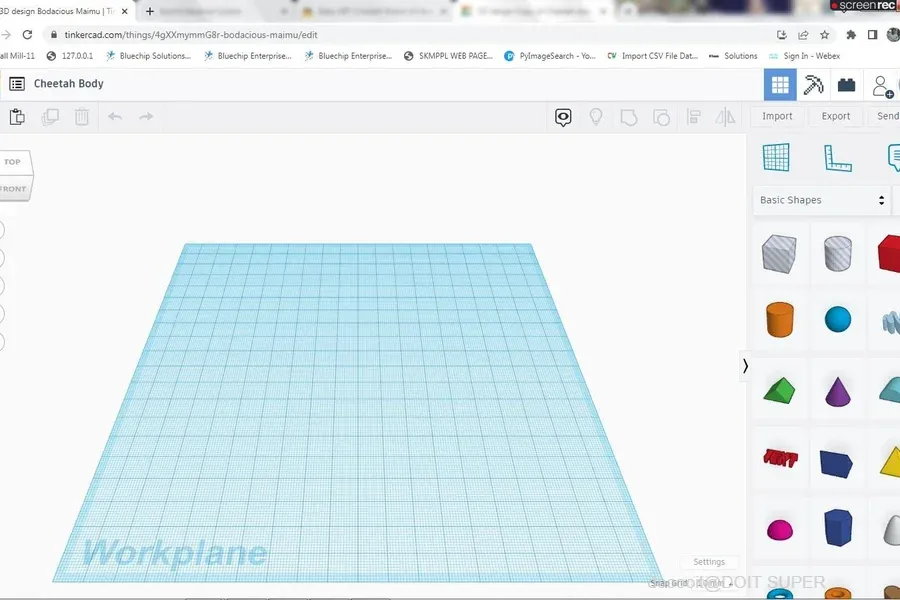The width and height of the screenshot is (900, 600).
Task: Open the Basic Shapes category dropdown
Action: click(x=822, y=200)
